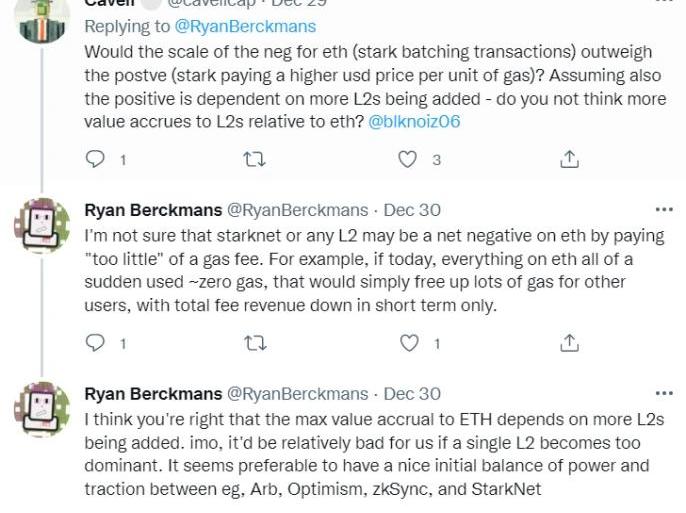Retweet Ryan's tweet about gas fee revenue
686x513 pixels.
[255, 343]
